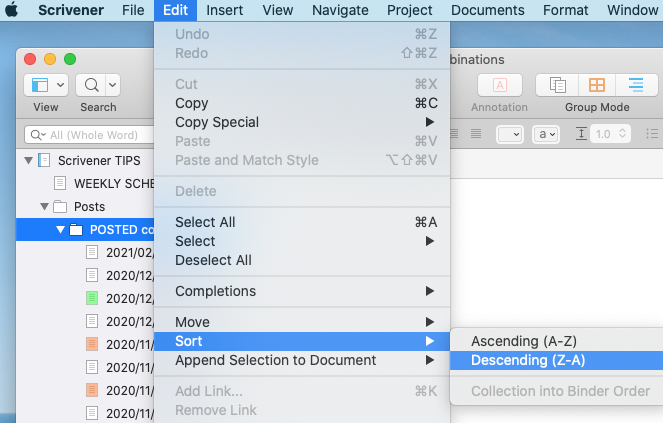Click the binder search field
This screenshot has width=663, height=423.
click(89, 135)
